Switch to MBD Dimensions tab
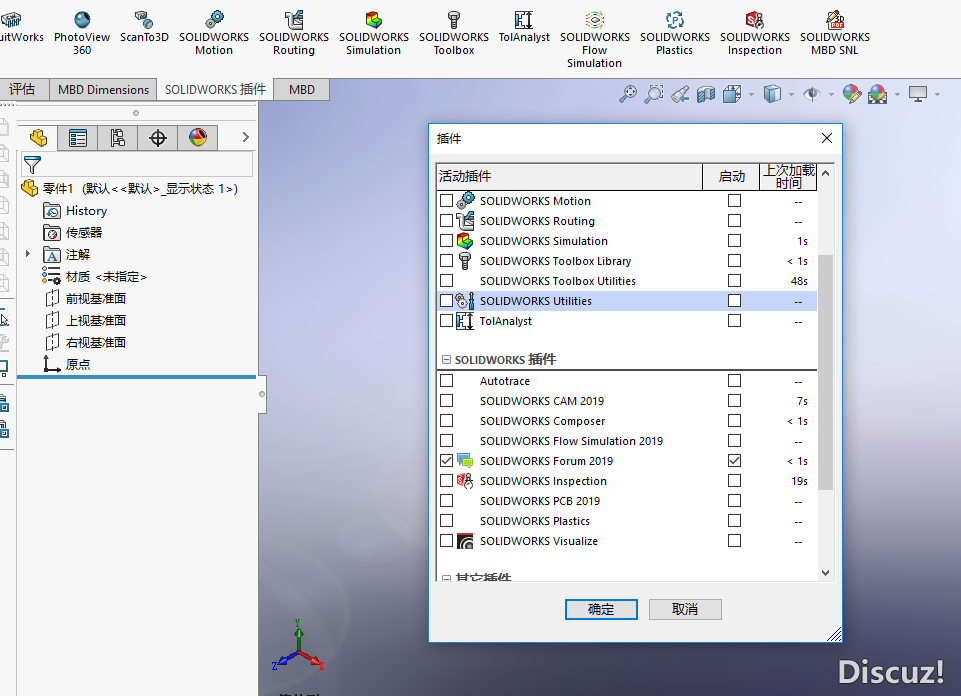Image resolution: width=961 pixels, height=696 pixels. pos(103,89)
